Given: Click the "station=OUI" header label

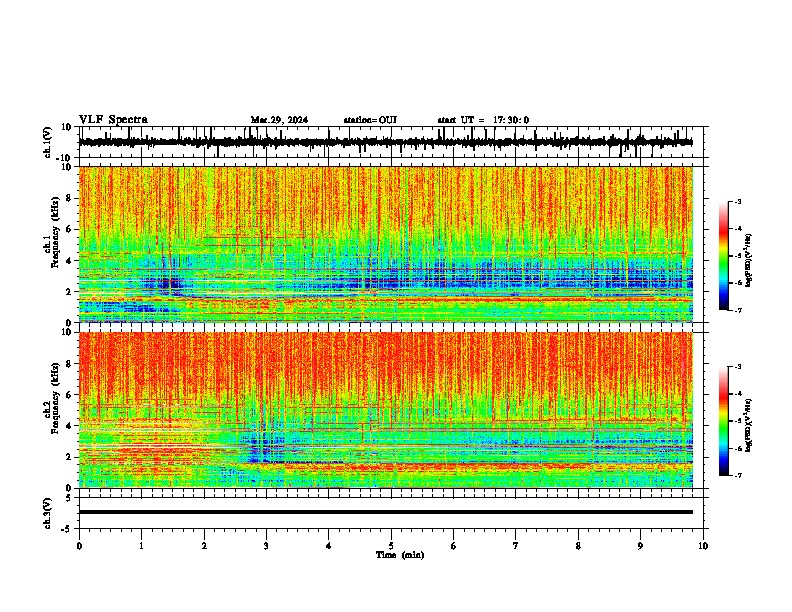Looking at the screenshot, I should click(x=370, y=120).
